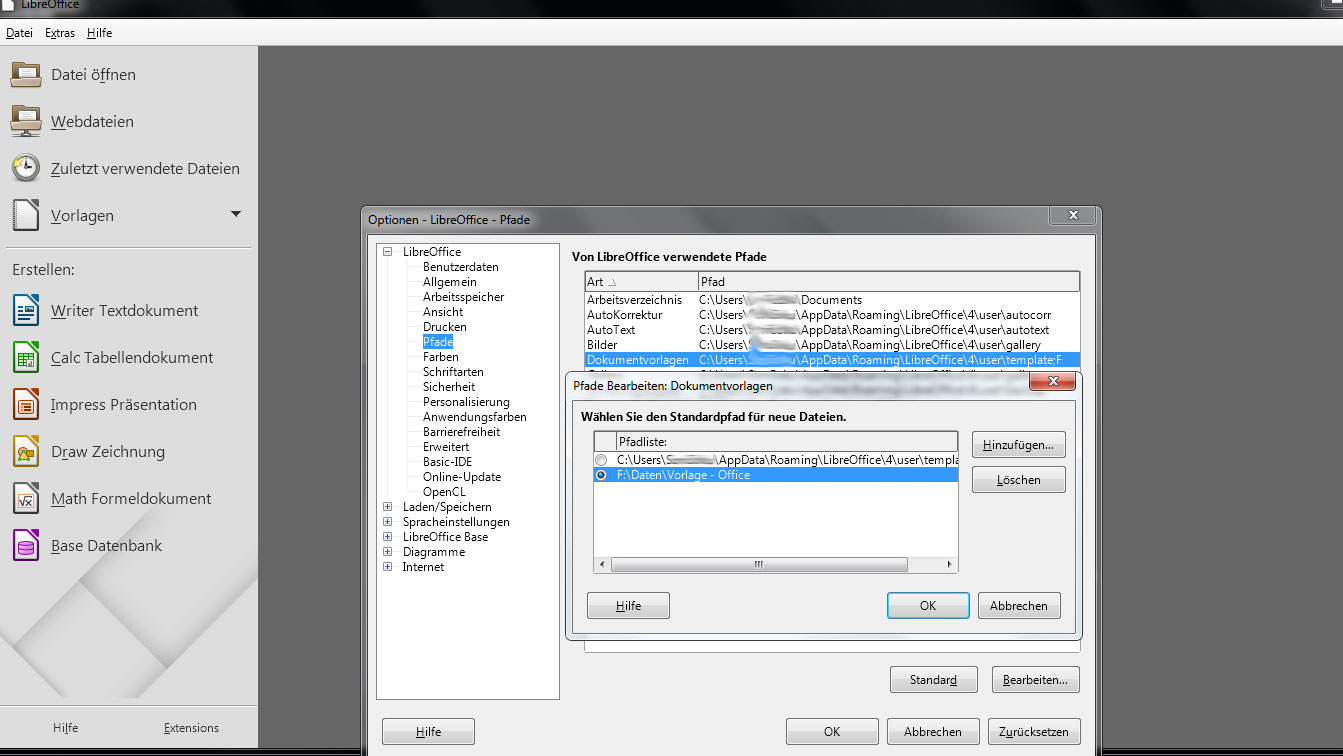Click Abbrechen beside Zurücksetzen in Optionen
The height and width of the screenshot is (756, 1343).
coord(933,732)
